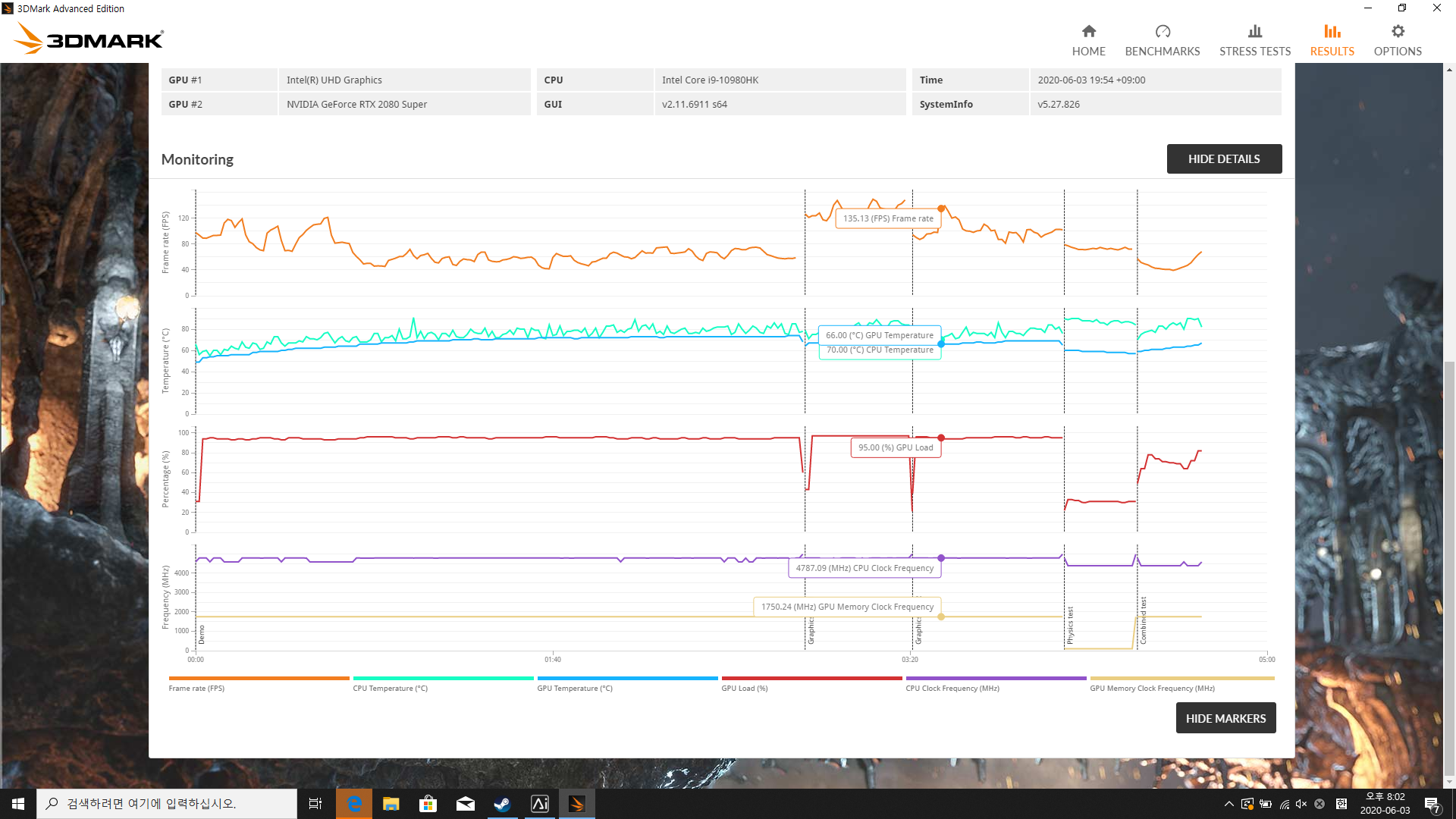Toggle GPU Load (%) legend series

(744, 689)
